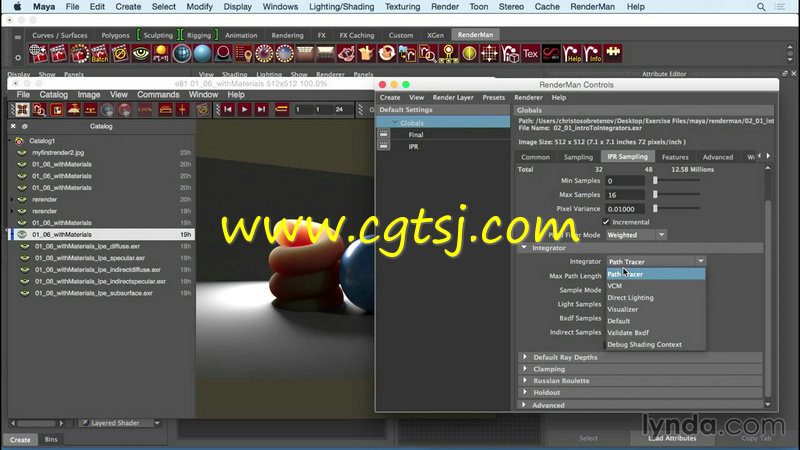The width and height of the screenshot is (800, 450).
Task: Switch to the Sampling tab
Action: click(x=578, y=157)
